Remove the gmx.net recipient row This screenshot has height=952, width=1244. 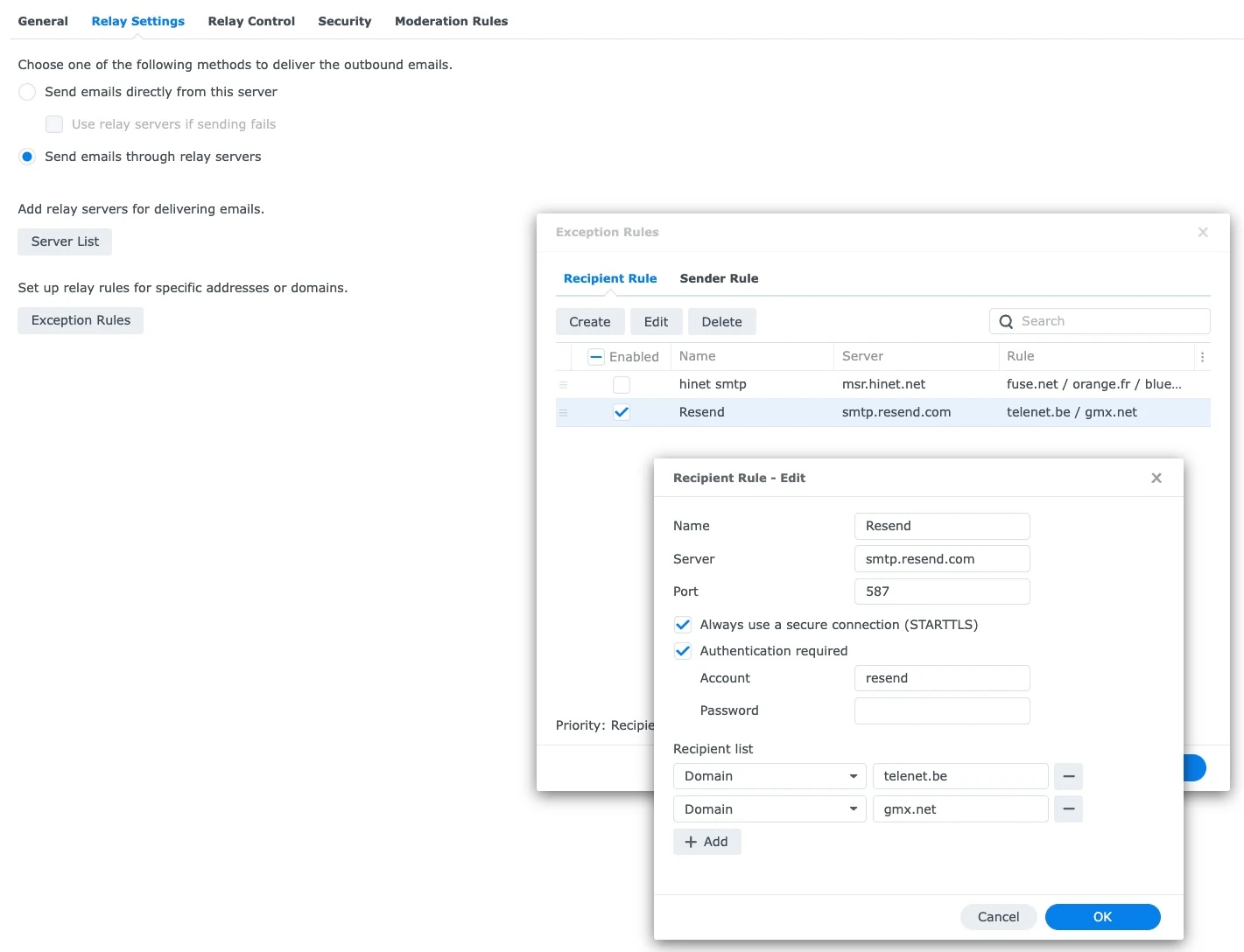coord(1068,809)
